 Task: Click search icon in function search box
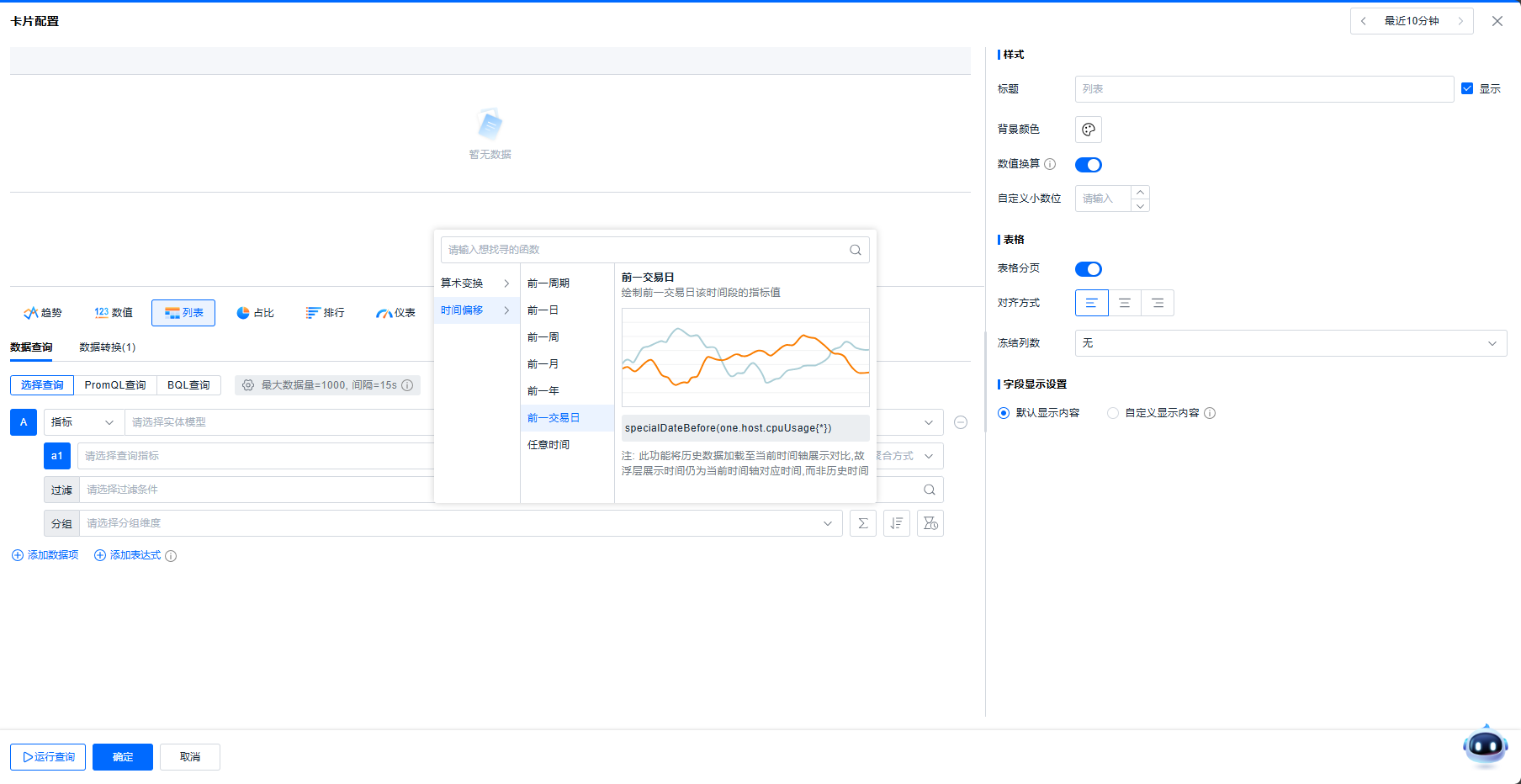tap(855, 250)
